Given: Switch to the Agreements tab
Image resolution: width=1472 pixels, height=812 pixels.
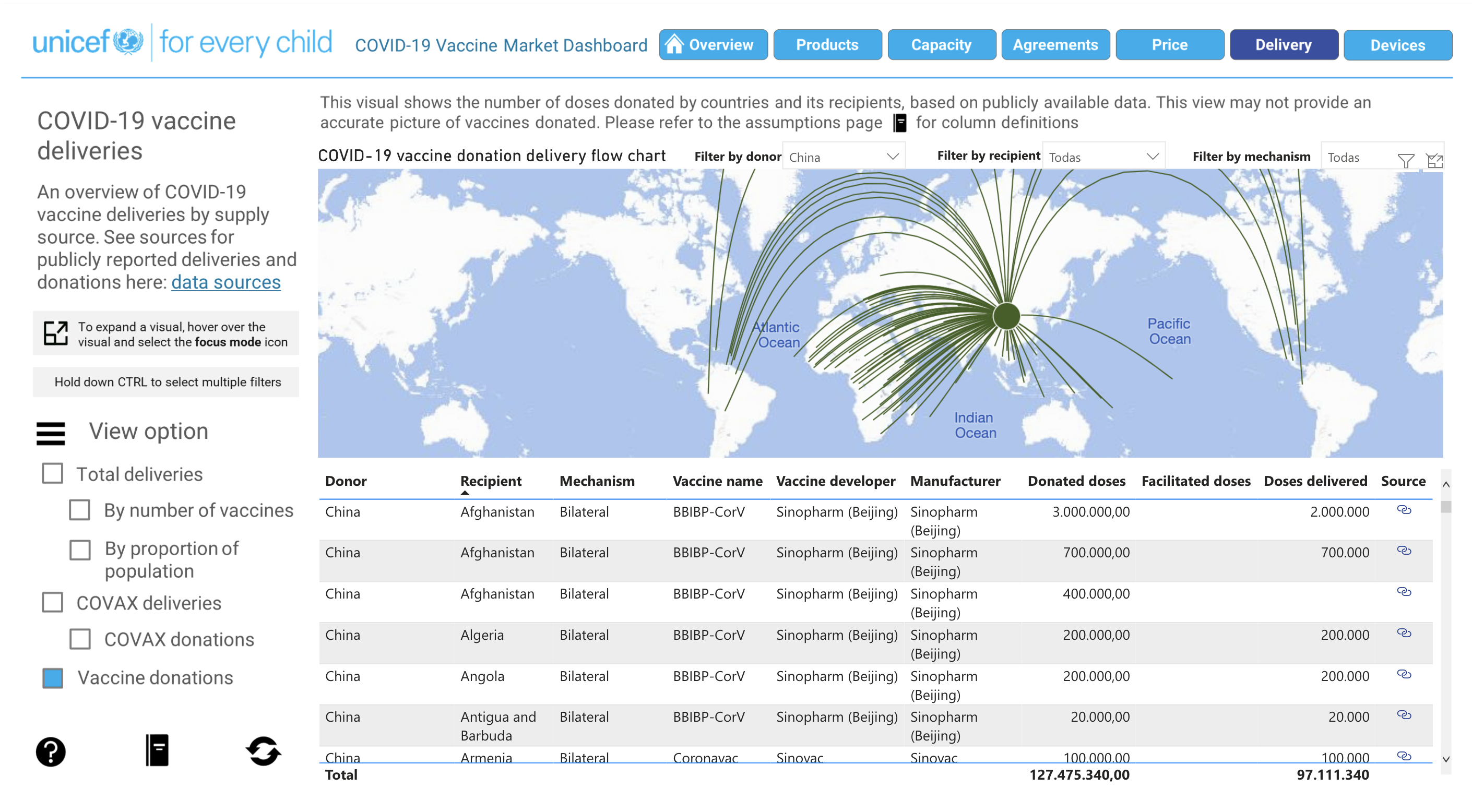Looking at the screenshot, I should 1055,44.
